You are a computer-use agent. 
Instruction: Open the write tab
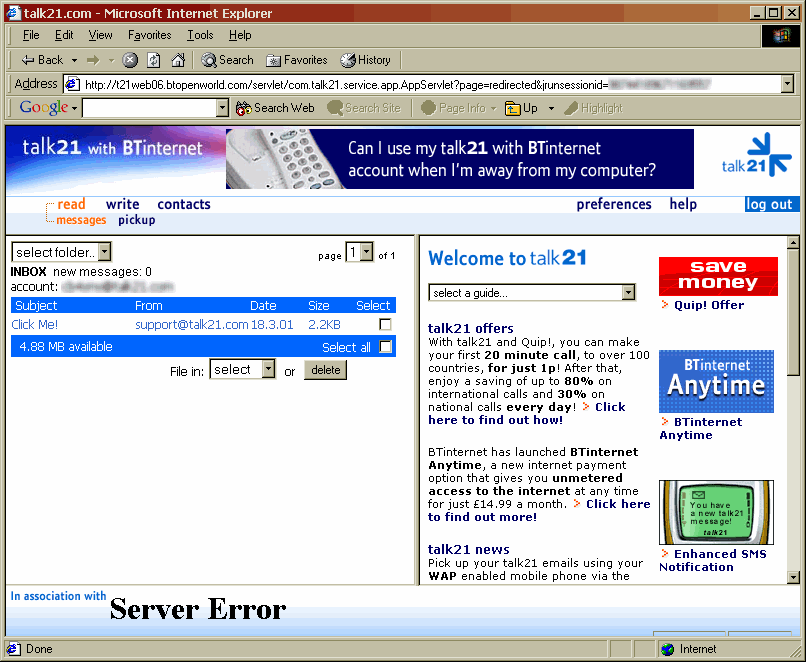click(x=122, y=204)
